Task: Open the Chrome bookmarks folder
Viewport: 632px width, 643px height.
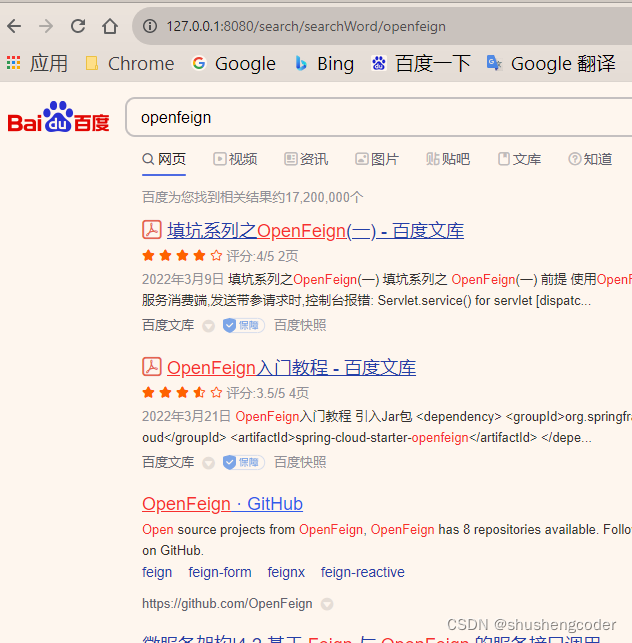Action: pos(130,64)
